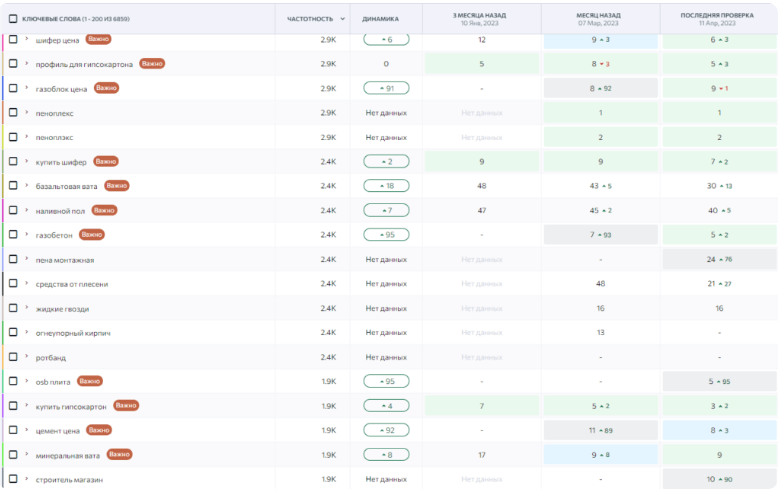Click the '+8' dynamics pill for 'минеральная вата'
Viewport: 783px width, 501px height.
[387, 455]
